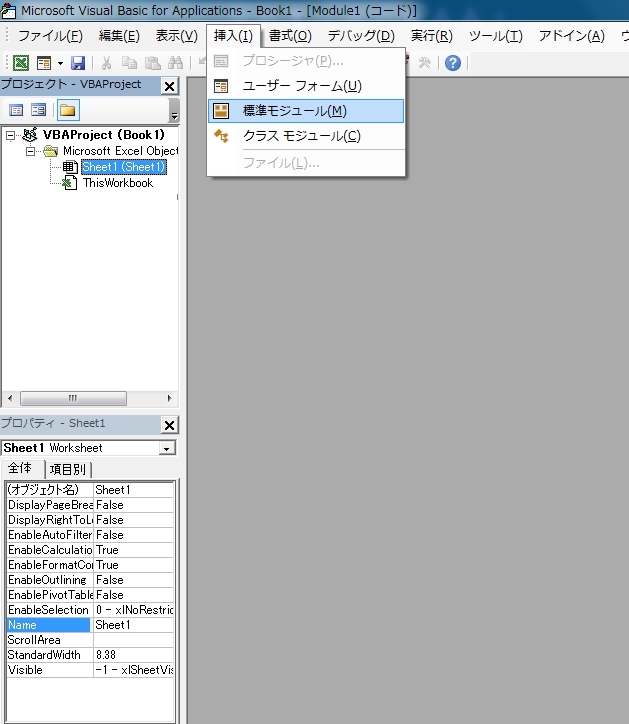629x724 pixels.
Task: Select ThisWorkbook in project tree
Action: pos(118,183)
